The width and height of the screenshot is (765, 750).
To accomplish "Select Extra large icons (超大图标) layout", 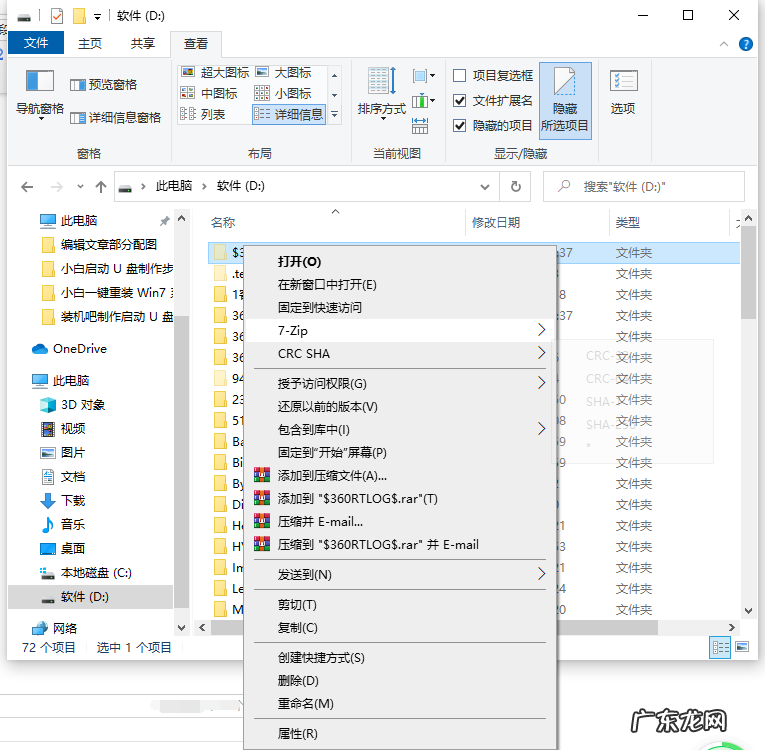I will click(x=215, y=73).
